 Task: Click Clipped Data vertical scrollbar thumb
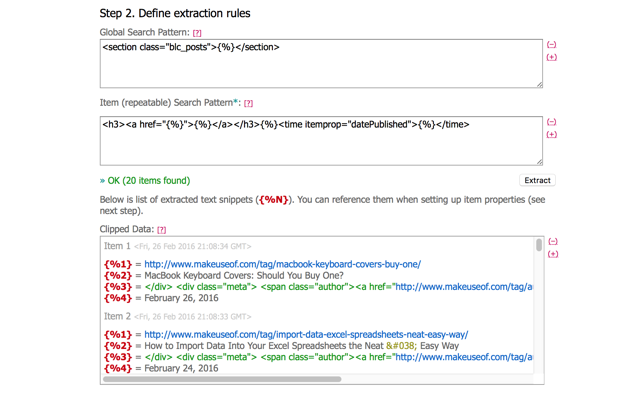539,245
